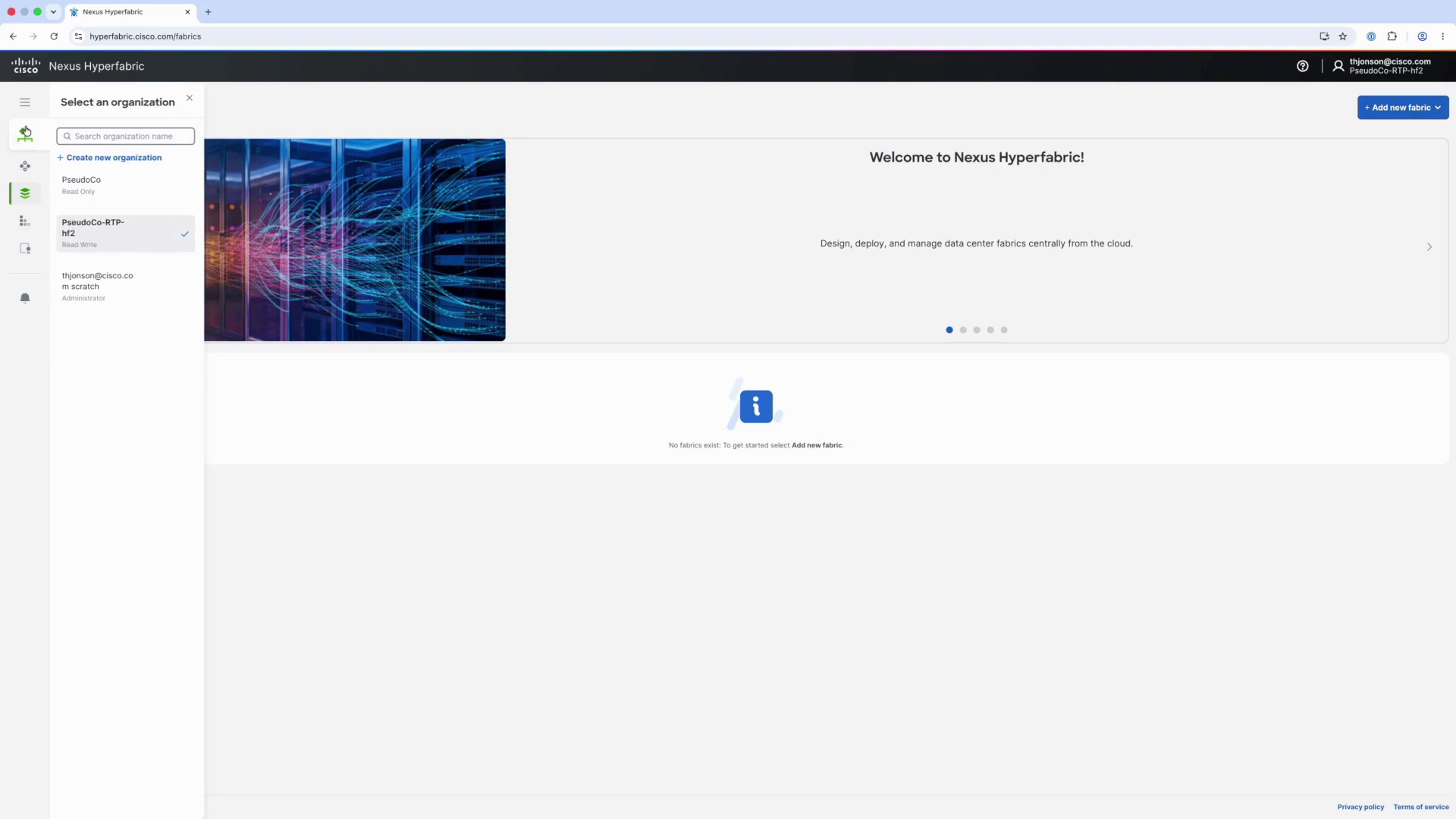This screenshot has width=1456, height=819.
Task: Click the Search organization name field
Action: click(125, 136)
